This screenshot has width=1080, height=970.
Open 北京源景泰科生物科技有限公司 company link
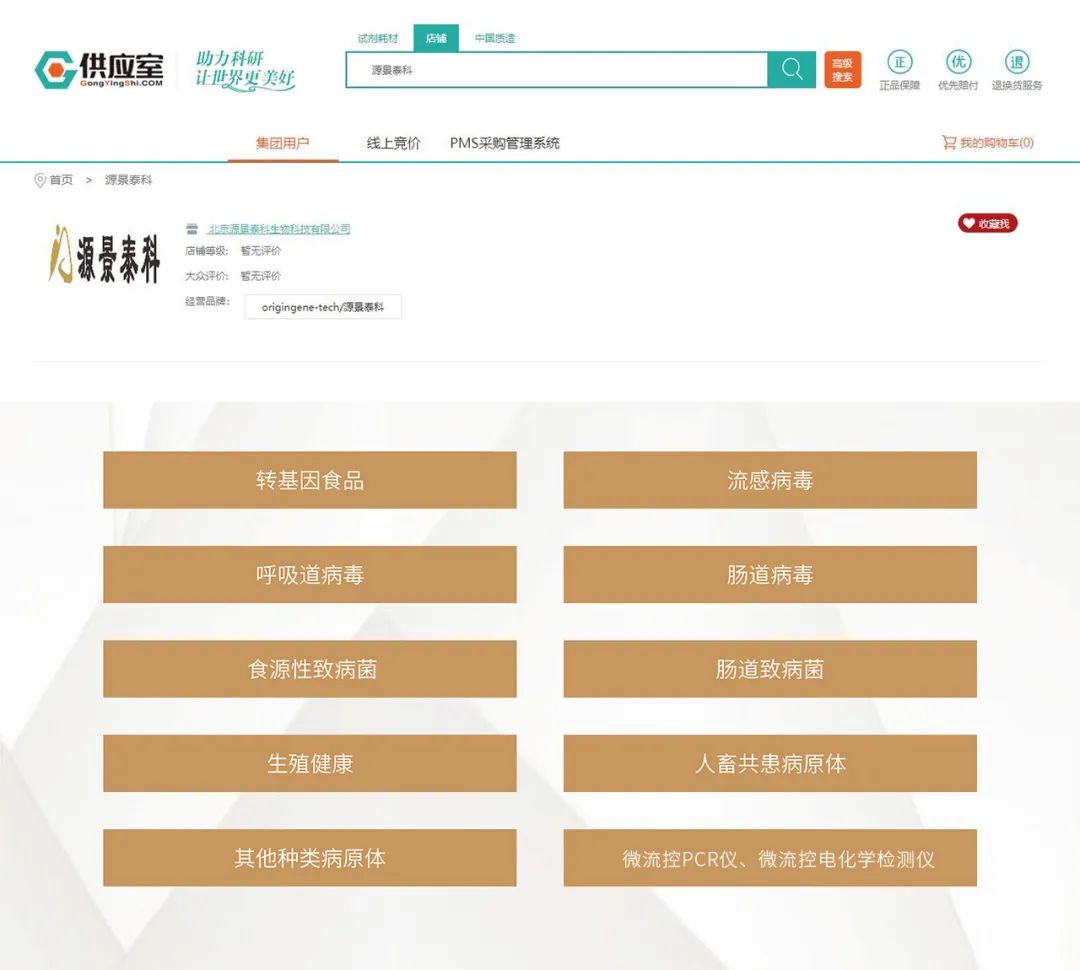point(279,229)
